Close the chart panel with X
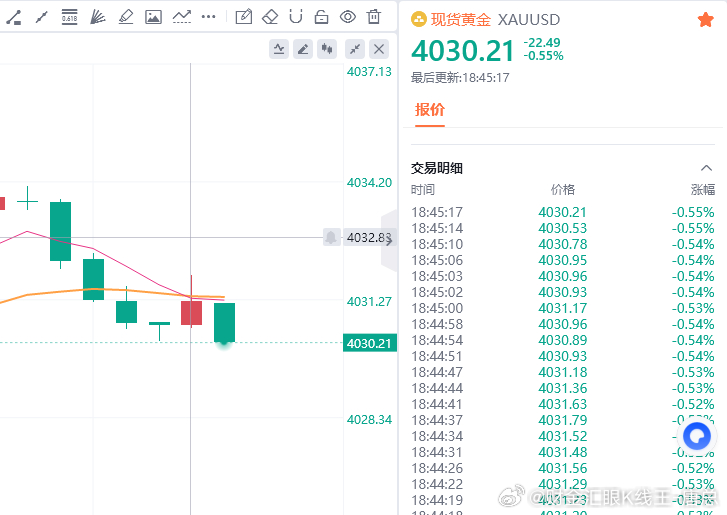This screenshot has height=515, width=727. [379, 49]
